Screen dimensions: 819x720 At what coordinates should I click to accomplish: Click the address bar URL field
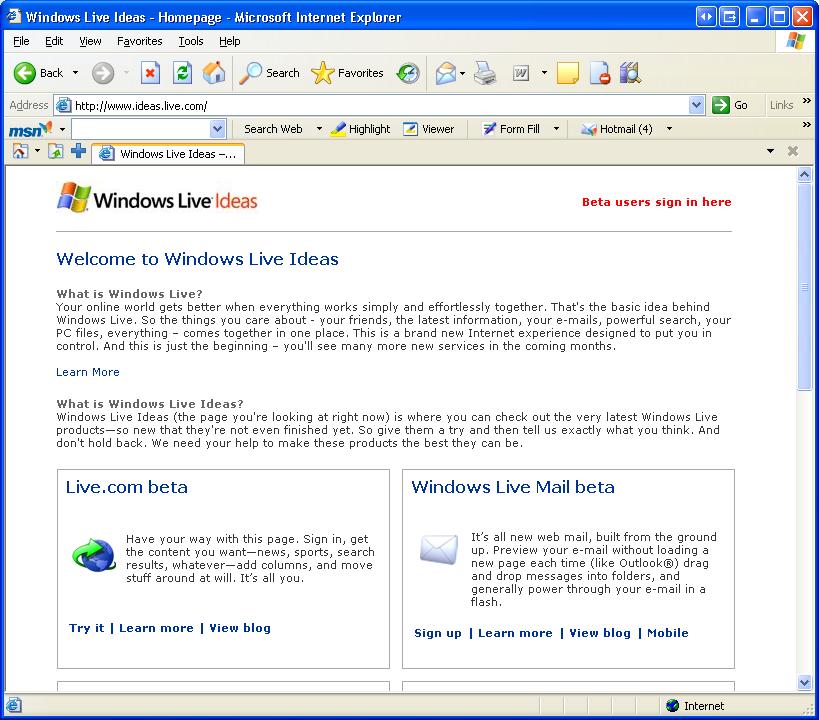click(x=380, y=106)
